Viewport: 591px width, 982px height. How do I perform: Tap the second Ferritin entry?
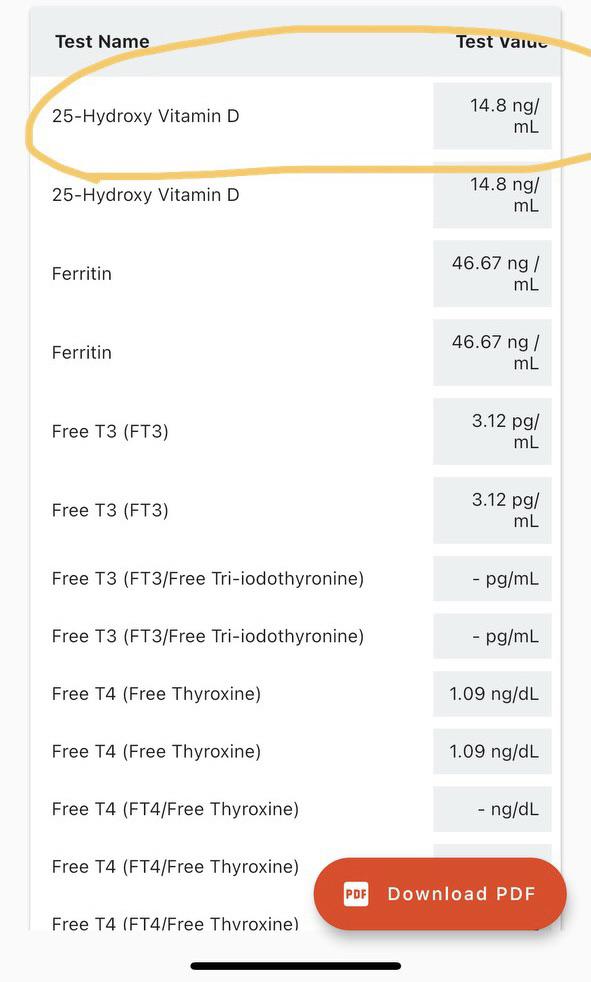(x=82, y=352)
